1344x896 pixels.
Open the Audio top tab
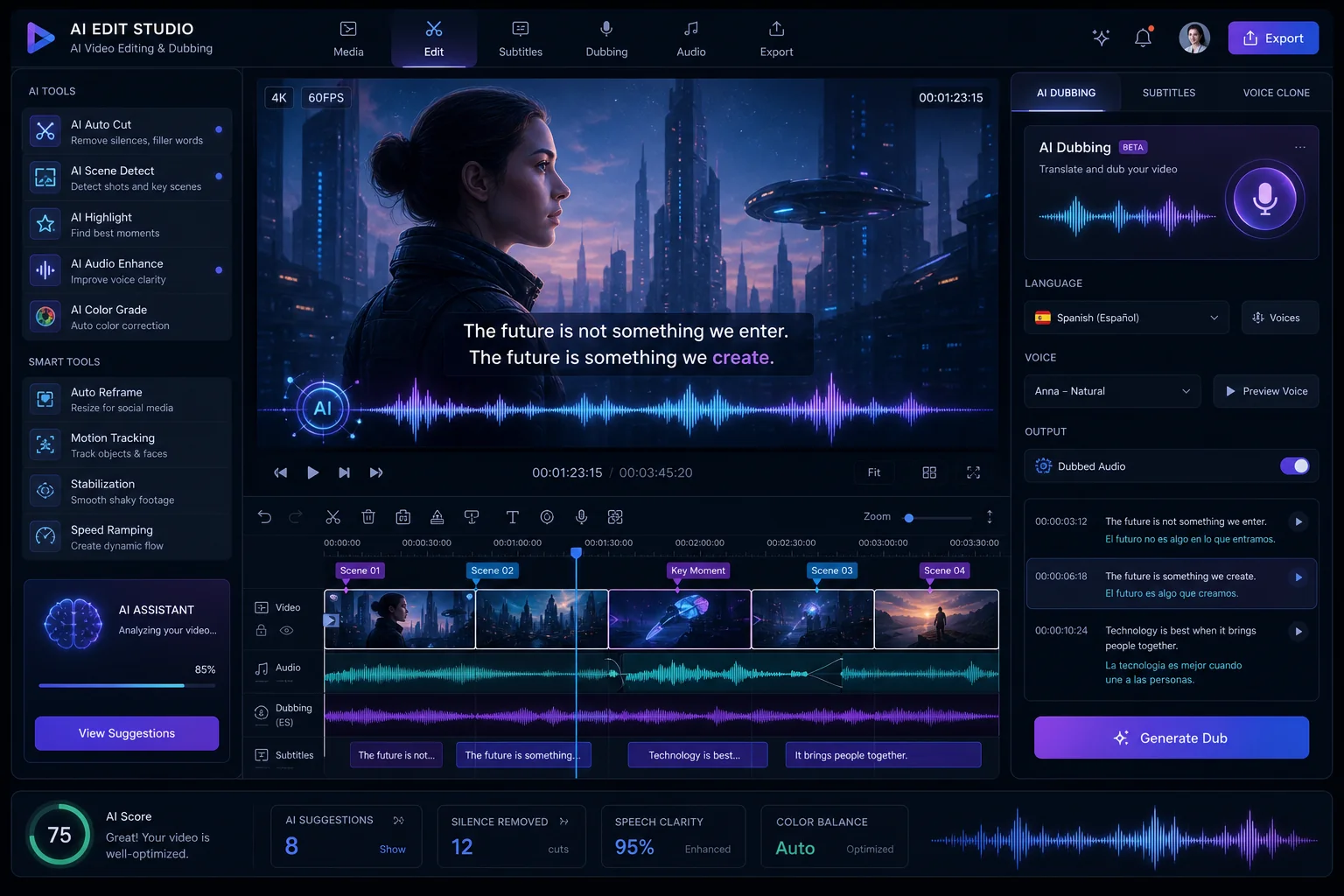click(691, 39)
